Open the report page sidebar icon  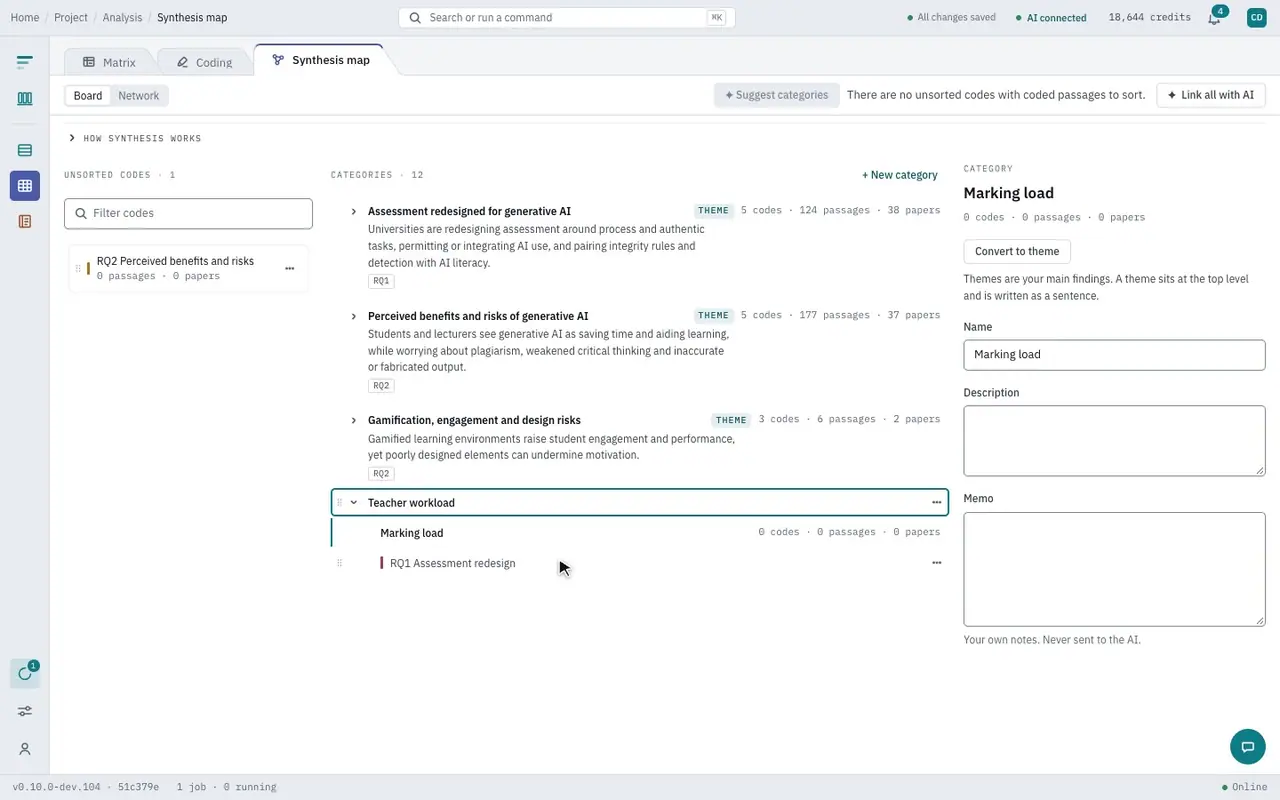(25, 221)
